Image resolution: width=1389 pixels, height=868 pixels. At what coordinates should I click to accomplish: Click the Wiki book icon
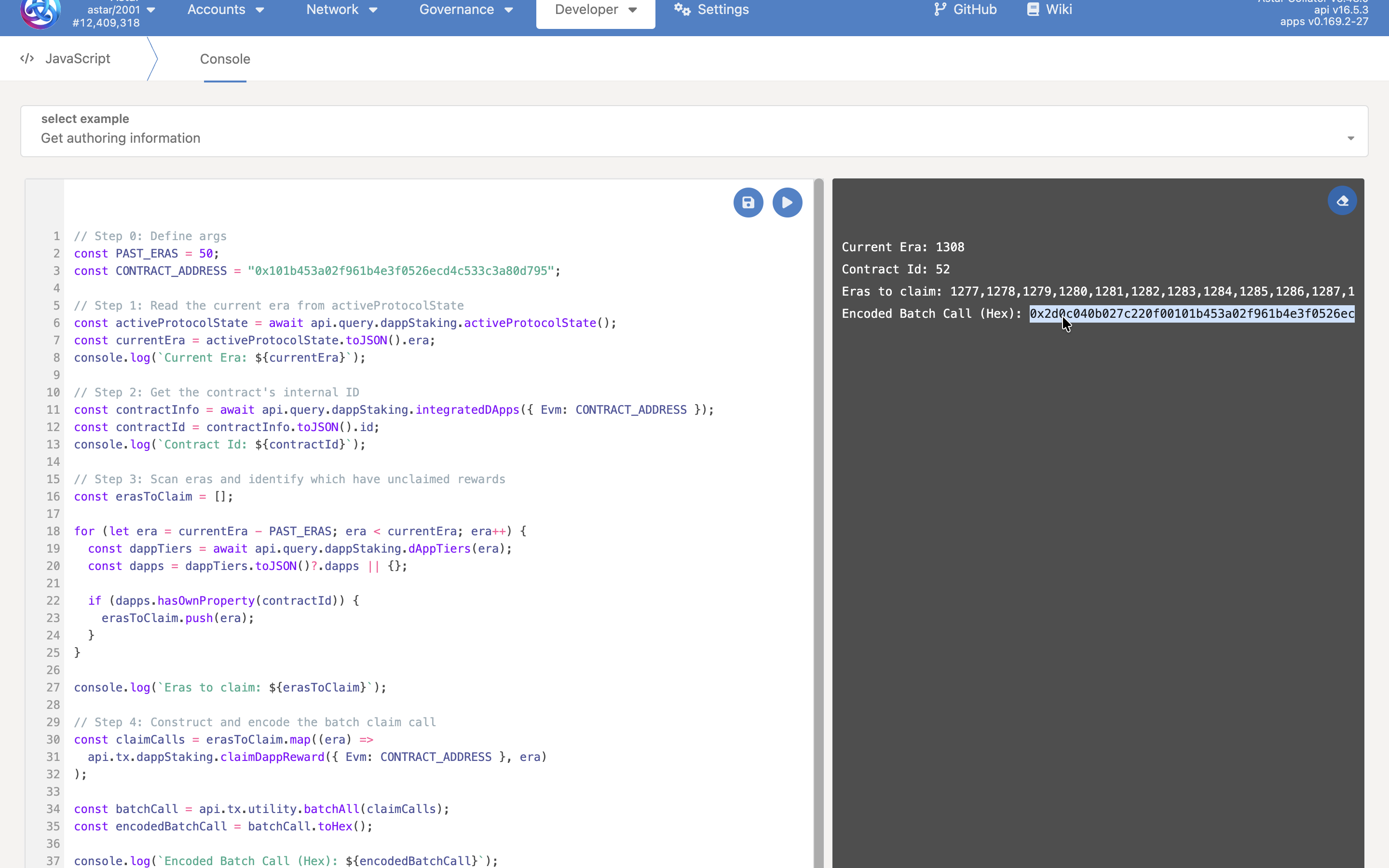pos(1033,9)
